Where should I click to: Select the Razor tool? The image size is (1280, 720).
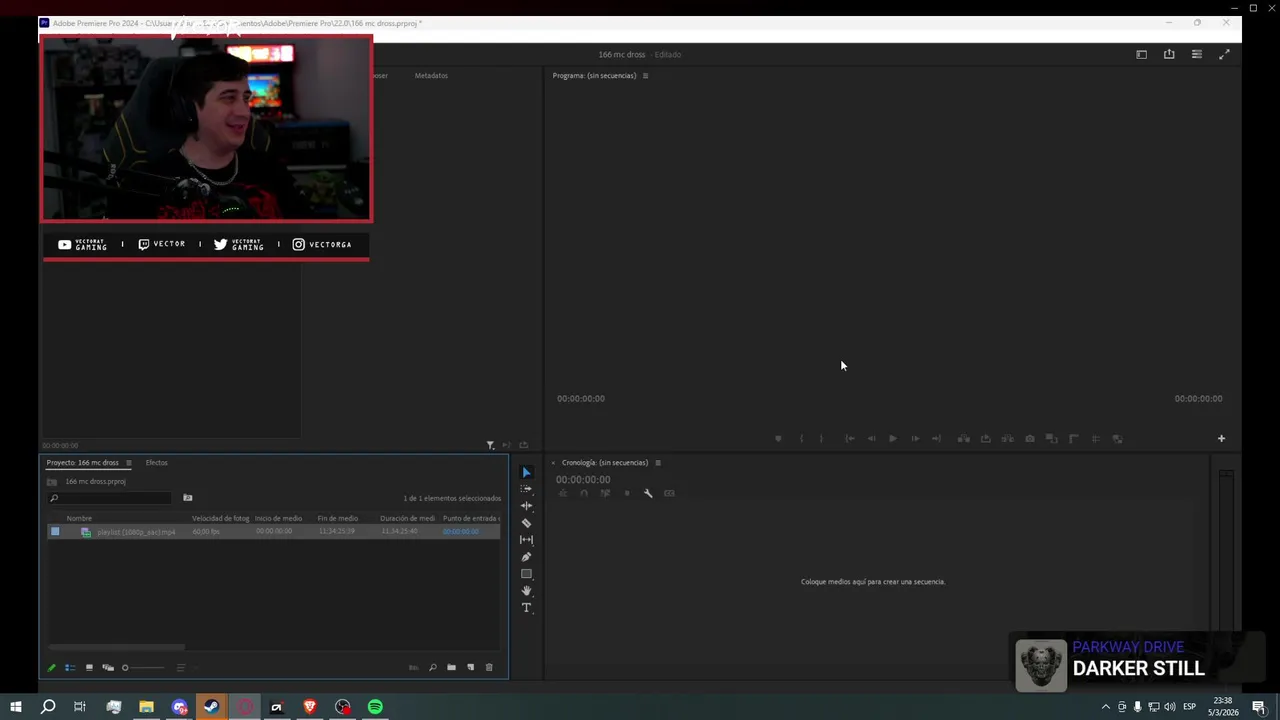click(x=526, y=523)
